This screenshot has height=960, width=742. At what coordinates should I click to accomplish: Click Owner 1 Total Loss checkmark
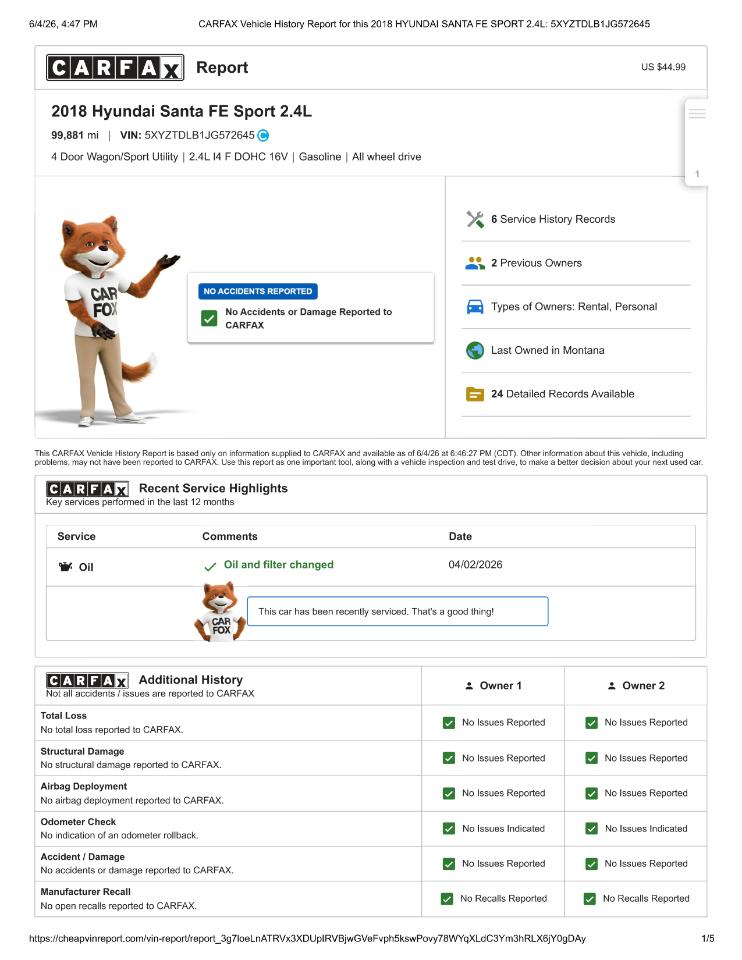(x=449, y=722)
